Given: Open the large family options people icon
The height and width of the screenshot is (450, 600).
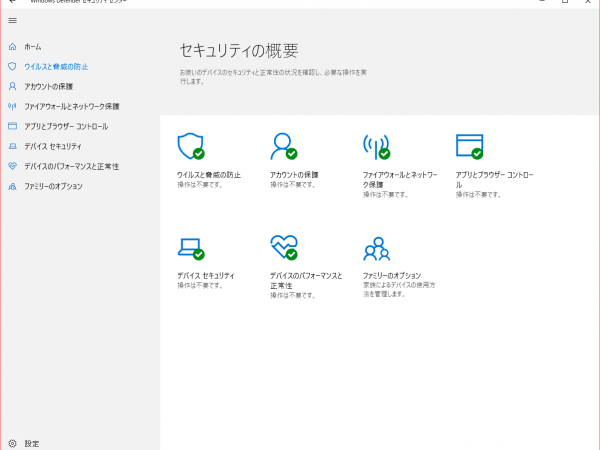Looking at the screenshot, I should tap(377, 249).
